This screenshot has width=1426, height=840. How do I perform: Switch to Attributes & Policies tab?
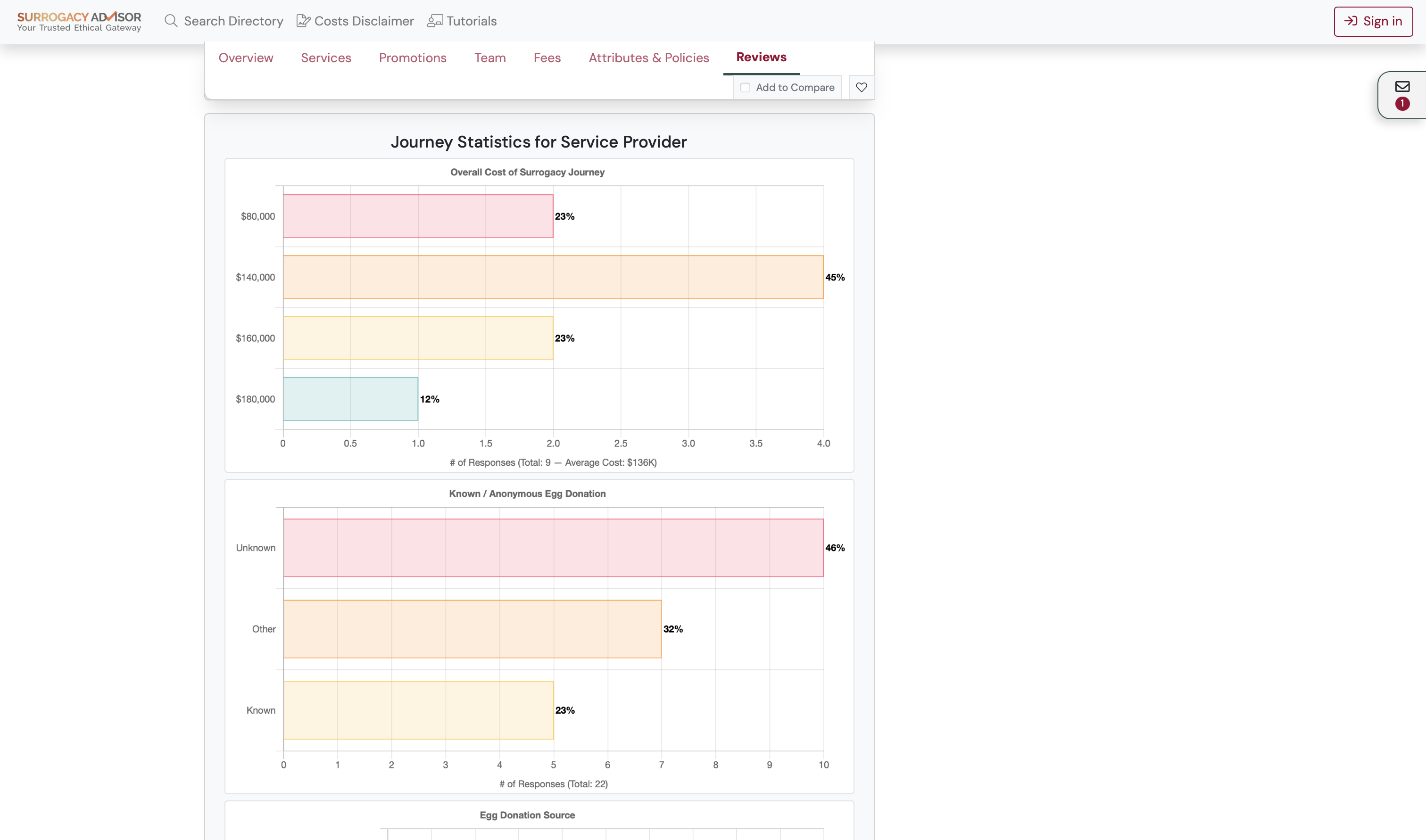649,58
